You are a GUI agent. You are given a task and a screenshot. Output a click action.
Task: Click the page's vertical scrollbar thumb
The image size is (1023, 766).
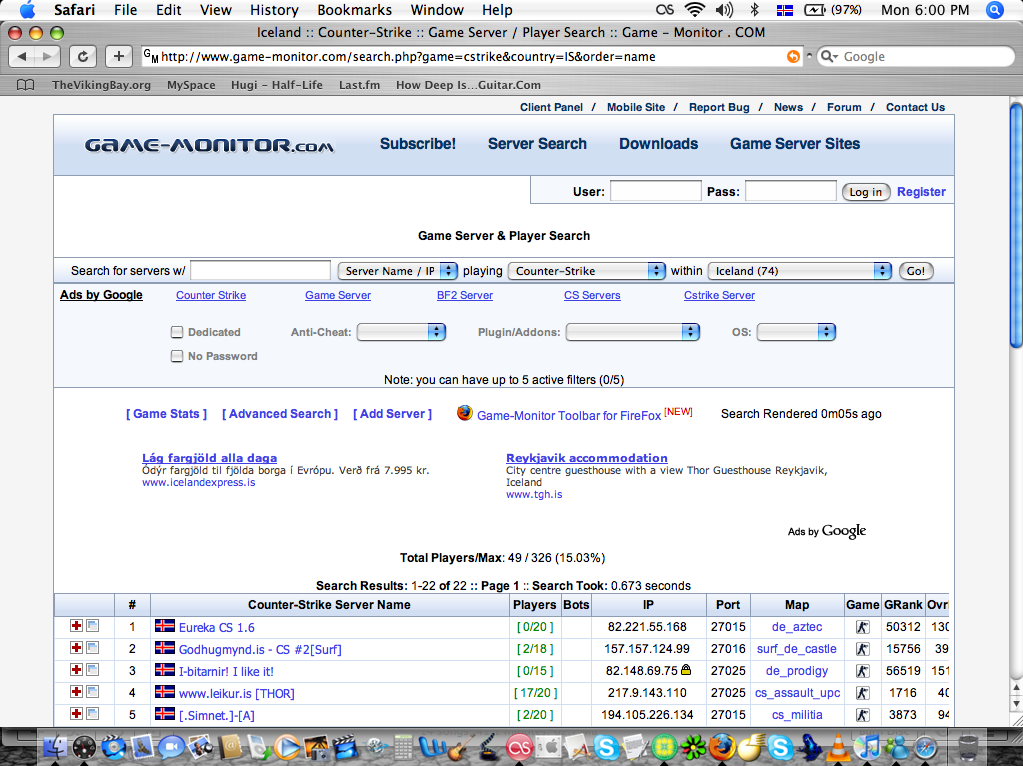point(1016,225)
